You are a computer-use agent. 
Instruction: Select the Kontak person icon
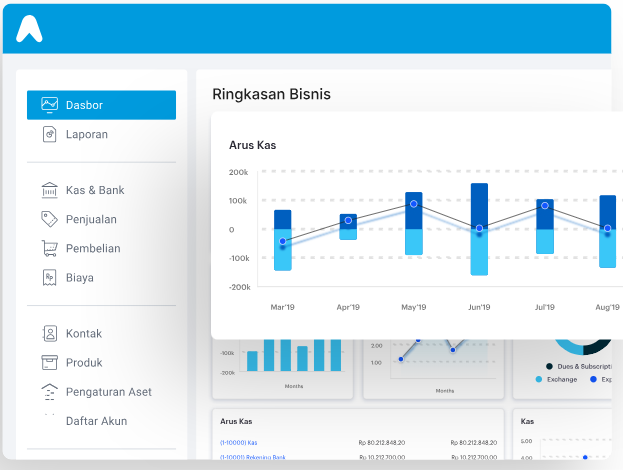point(50,333)
